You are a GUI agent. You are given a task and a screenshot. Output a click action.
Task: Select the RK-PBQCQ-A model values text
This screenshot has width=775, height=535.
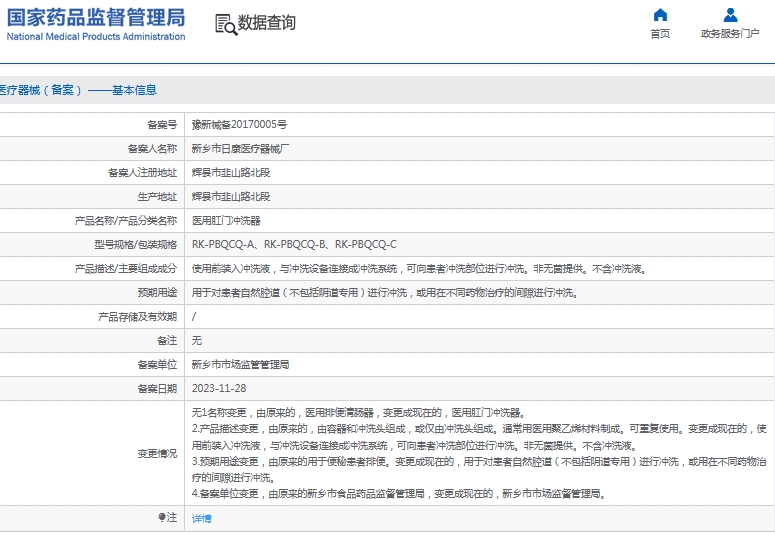(x=294, y=245)
